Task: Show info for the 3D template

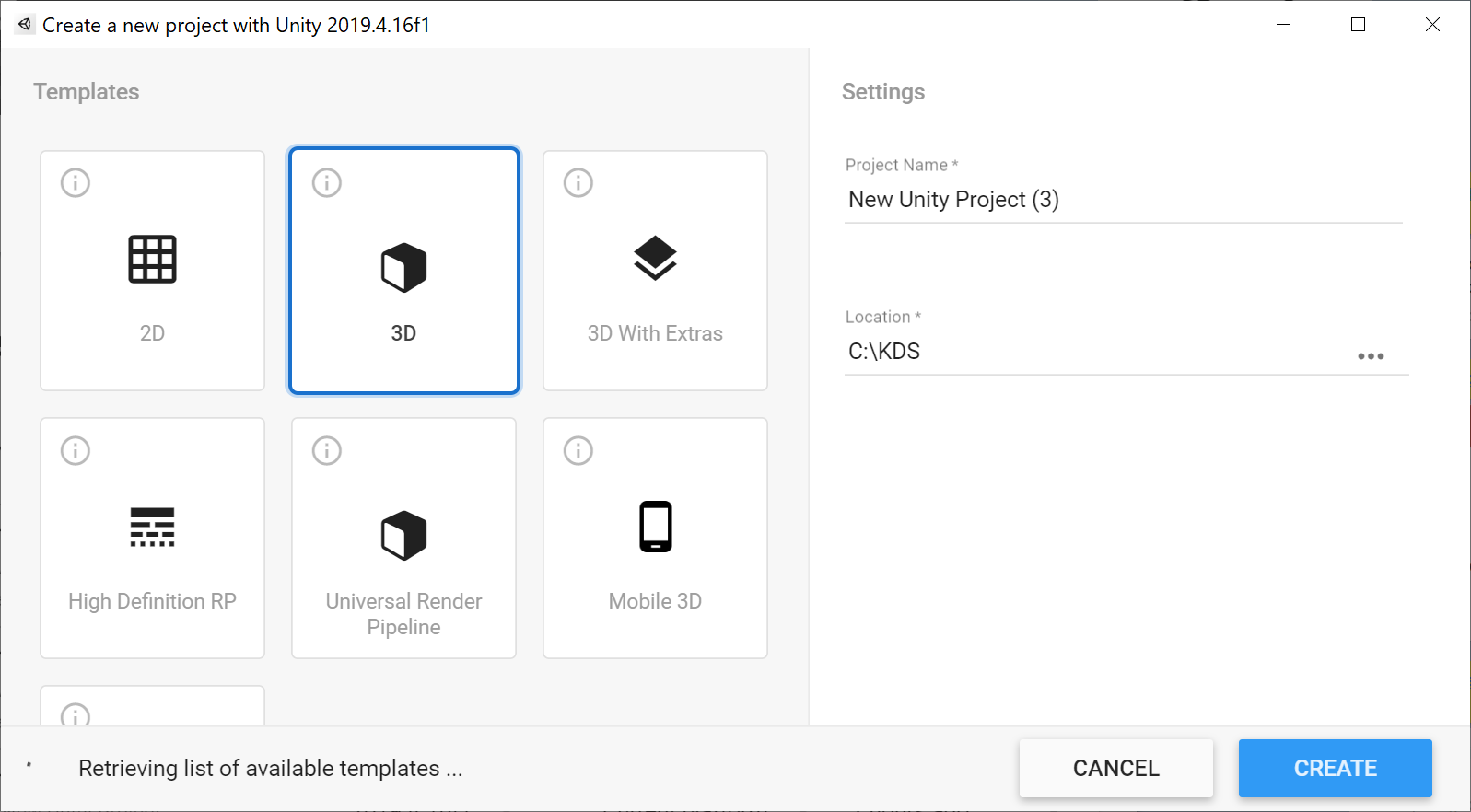Action: [327, 182]
